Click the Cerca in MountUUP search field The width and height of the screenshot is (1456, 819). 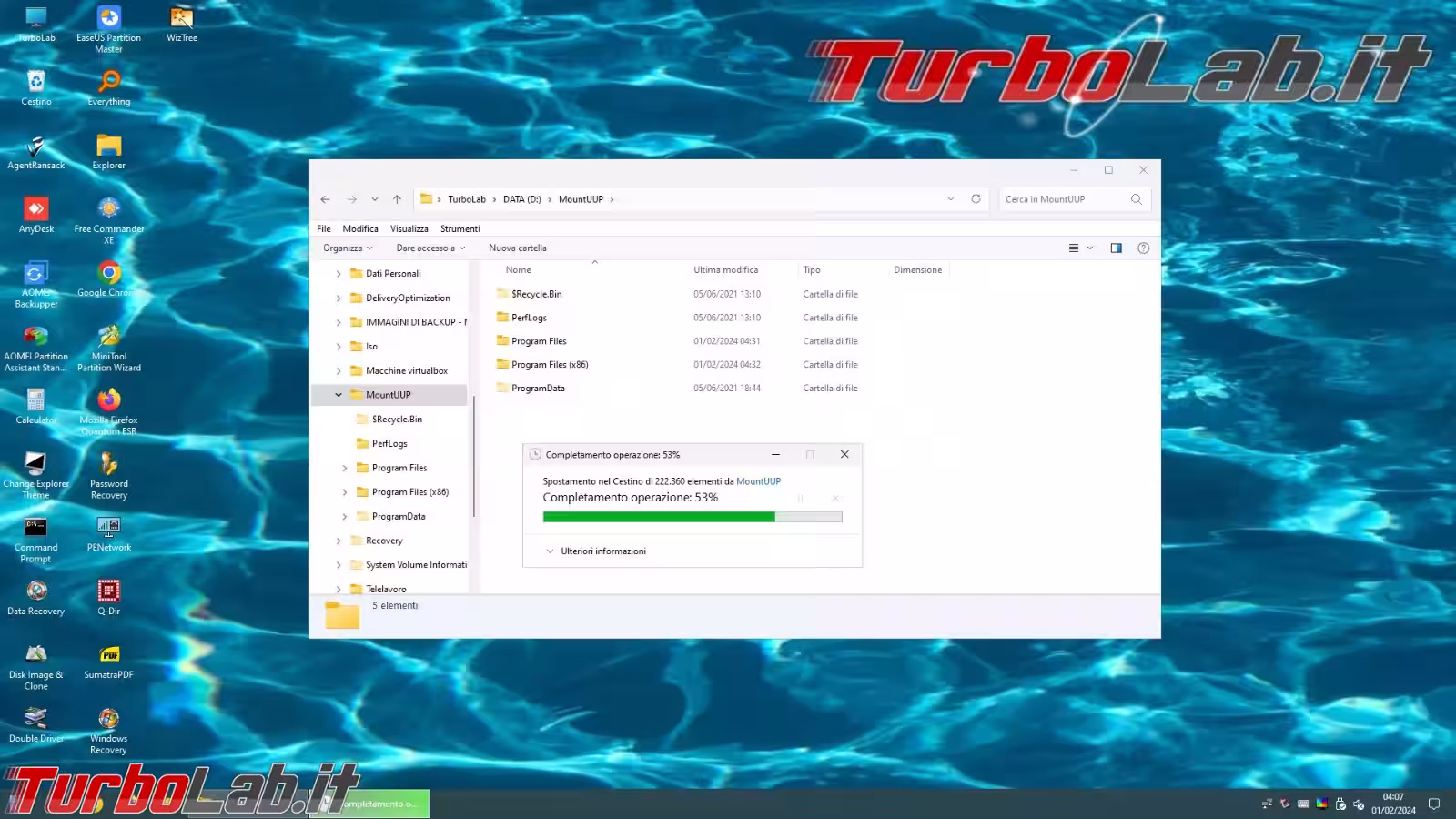1065,199
